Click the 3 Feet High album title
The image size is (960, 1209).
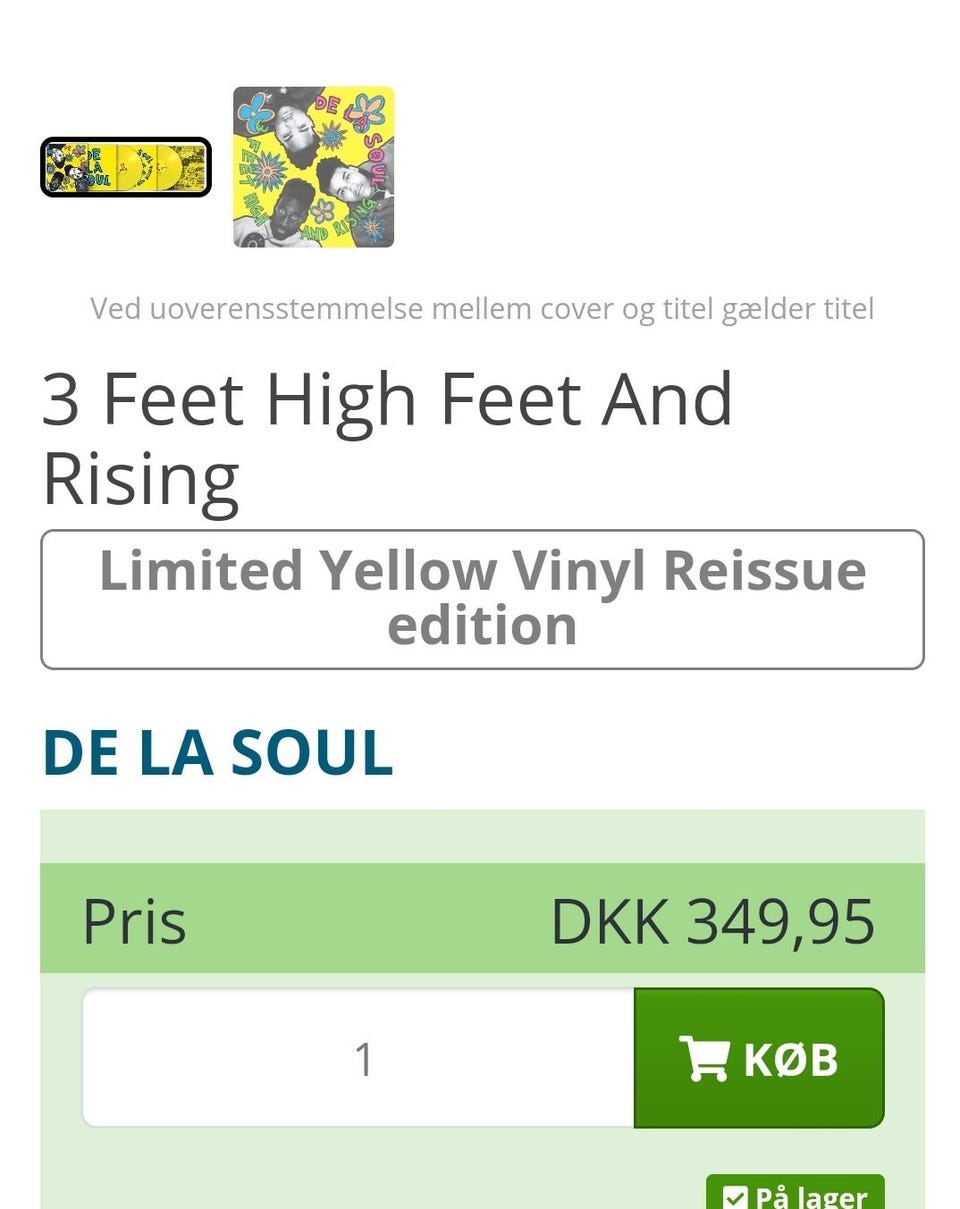coord(387,439)
